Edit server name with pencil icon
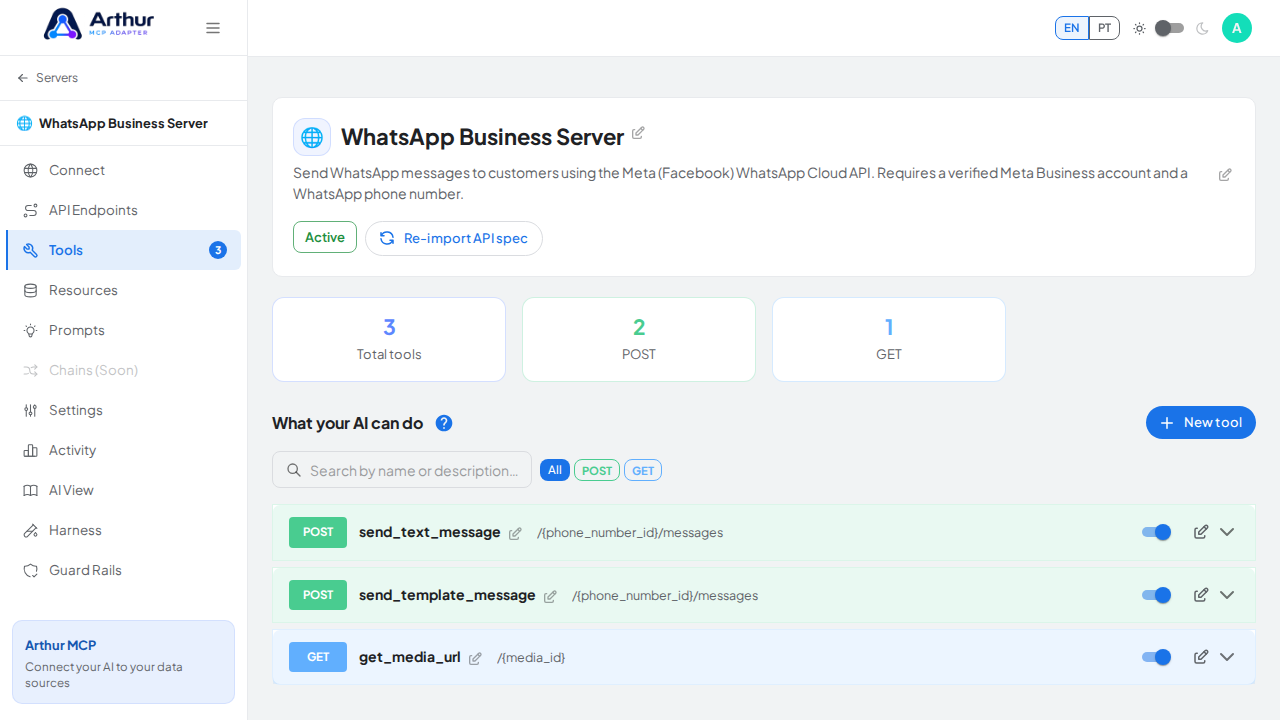 click(x=638, y=133)
